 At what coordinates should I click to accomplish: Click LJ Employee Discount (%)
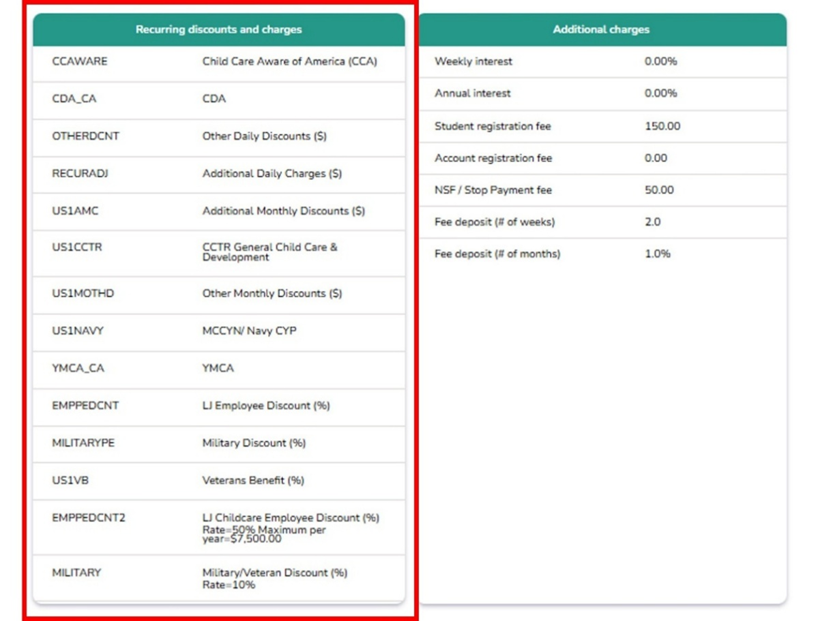(266, 406)
